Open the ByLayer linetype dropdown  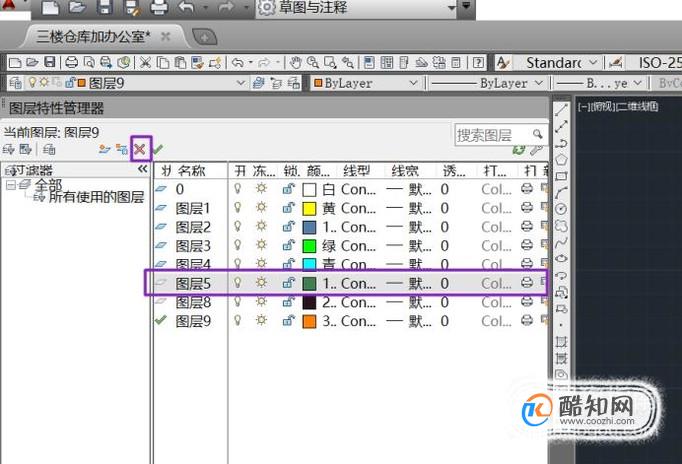[539, 83]
